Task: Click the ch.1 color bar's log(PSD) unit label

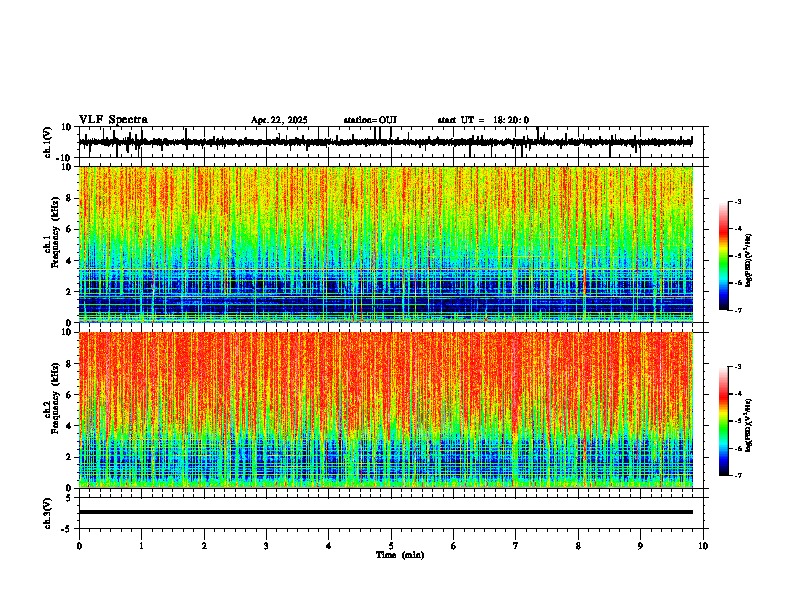Action: coord(748,261)
